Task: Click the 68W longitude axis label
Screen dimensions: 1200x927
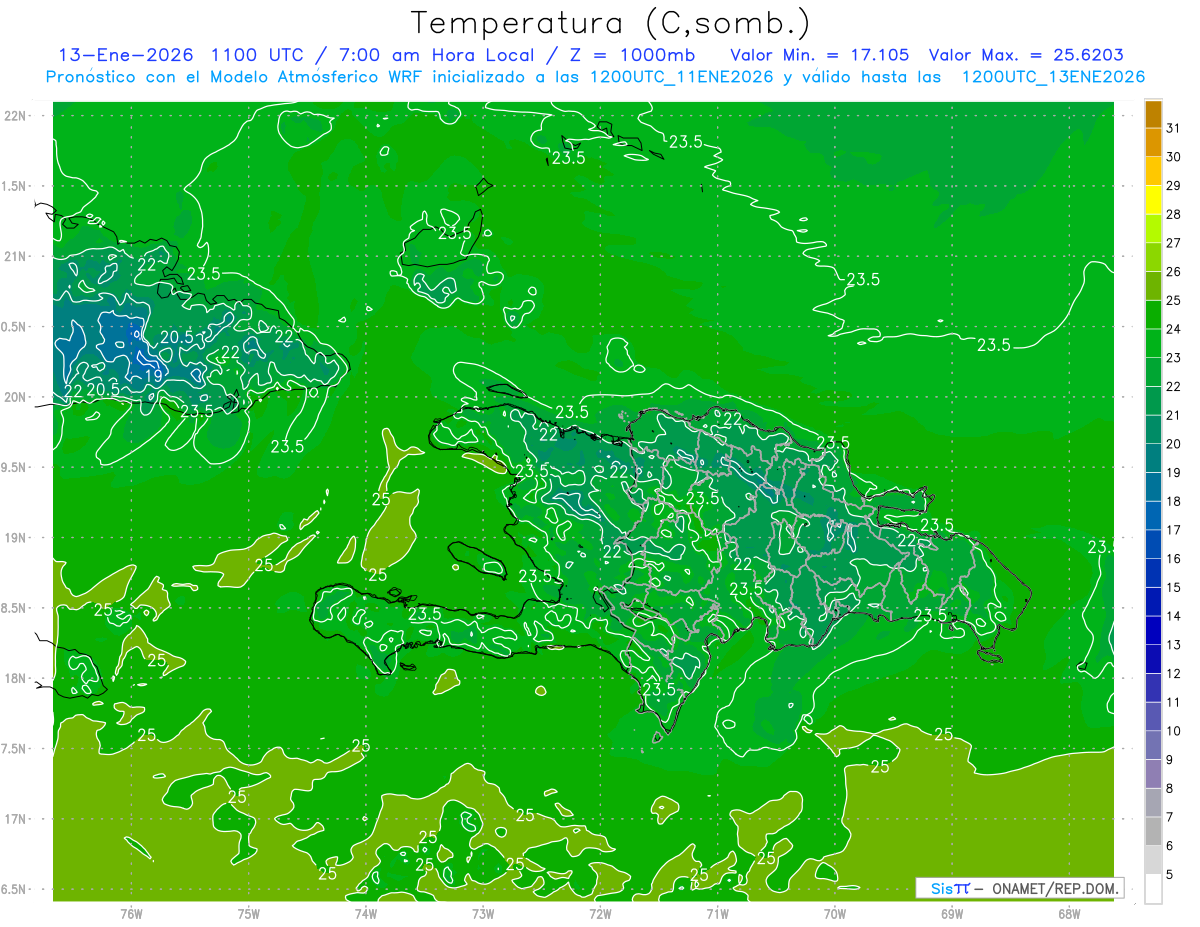Action: (x=1069, y=913)
